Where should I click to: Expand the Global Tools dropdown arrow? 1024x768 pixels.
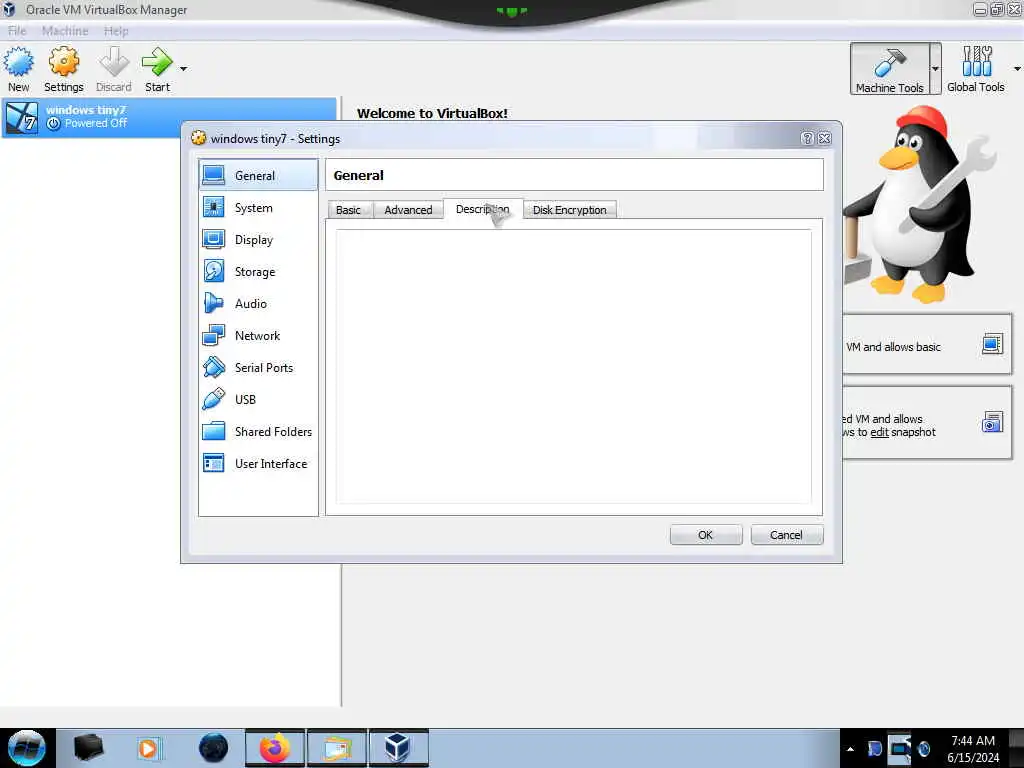click(x=1017, y=69)
